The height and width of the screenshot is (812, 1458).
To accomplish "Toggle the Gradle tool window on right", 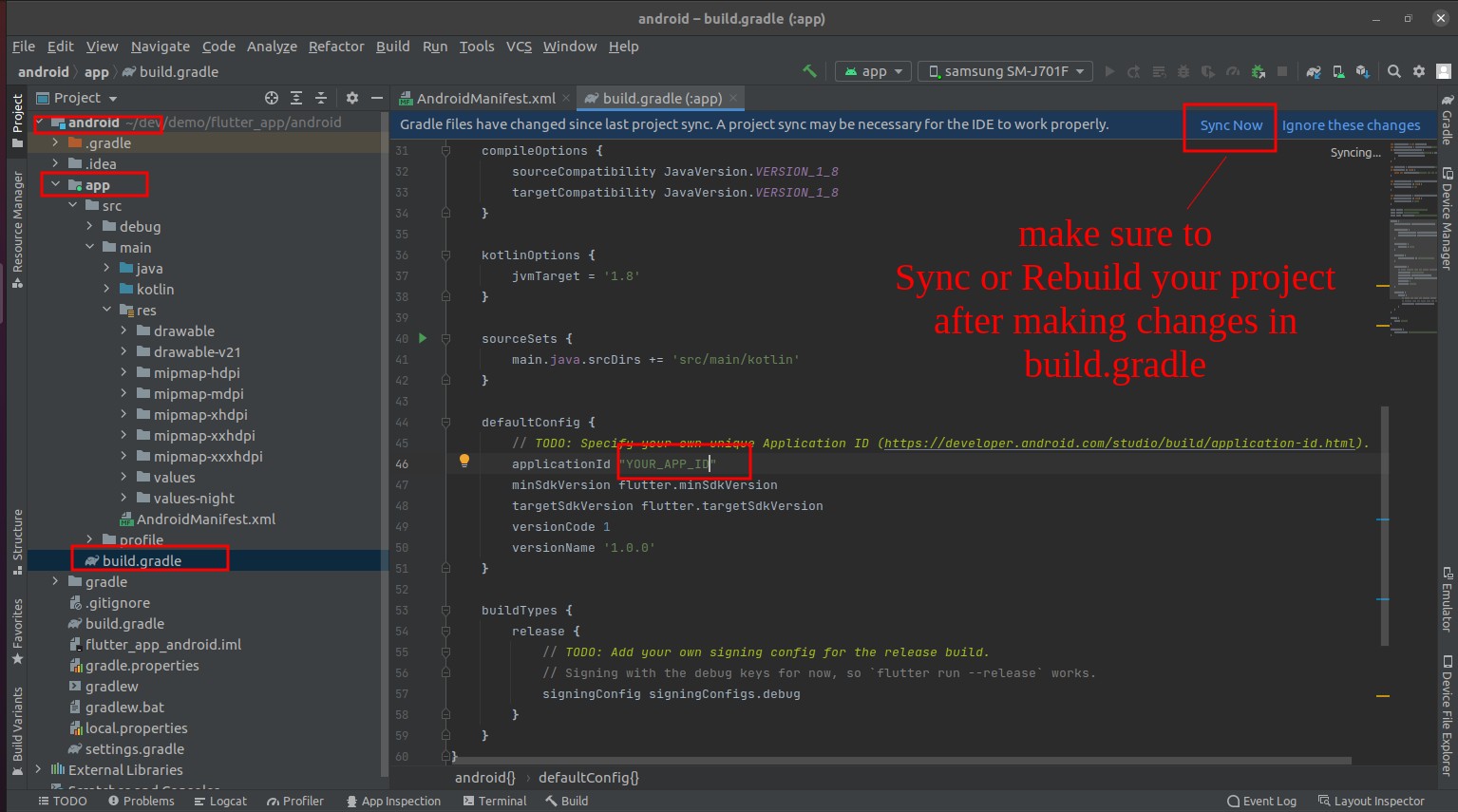I will pos(1447,120).
